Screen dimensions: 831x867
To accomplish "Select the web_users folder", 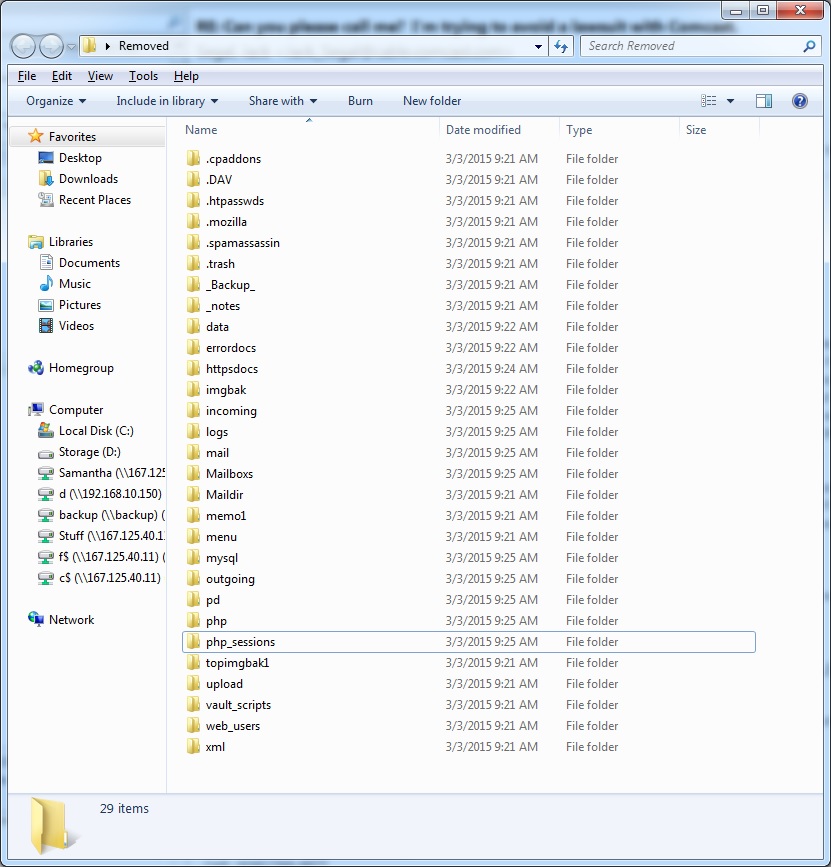I will point(233,726).
